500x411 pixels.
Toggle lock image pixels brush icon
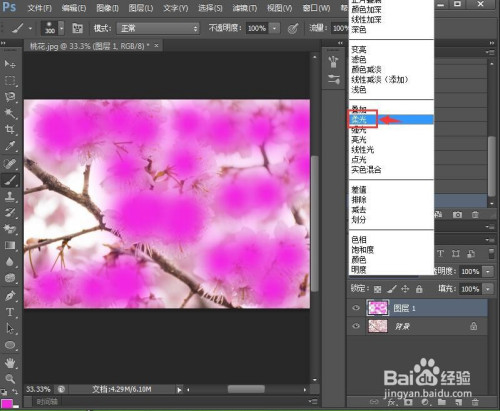(392, 289)
